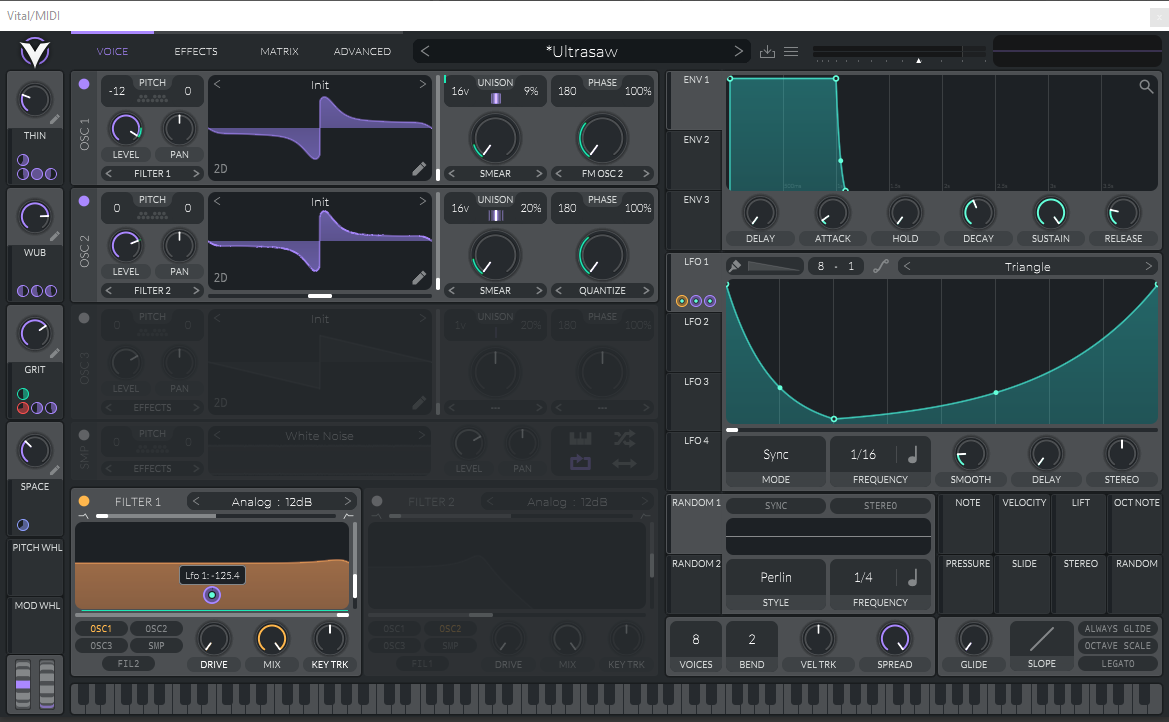The height and width of the screenshot is (722, 1169).
Task: Click the LFO 1 frequency note icon
Action: (912, 454)
